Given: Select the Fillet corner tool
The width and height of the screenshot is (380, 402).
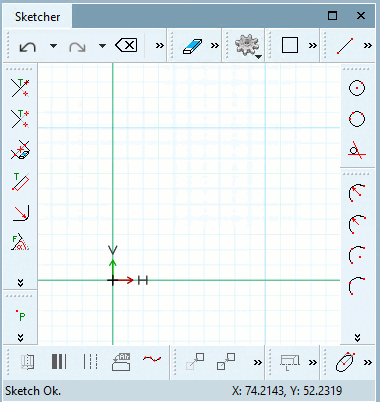Looking at the screenshot, I should (21, 213).
